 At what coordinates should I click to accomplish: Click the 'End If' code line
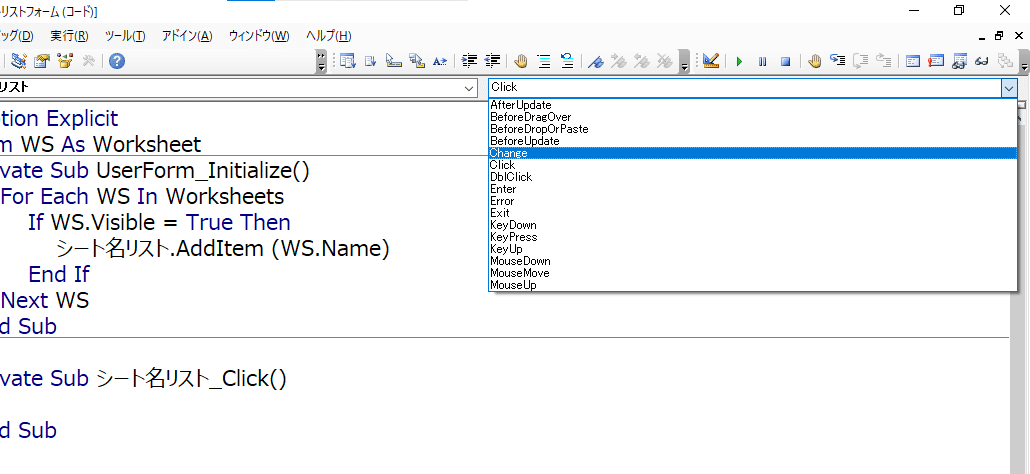coord(59,274)
